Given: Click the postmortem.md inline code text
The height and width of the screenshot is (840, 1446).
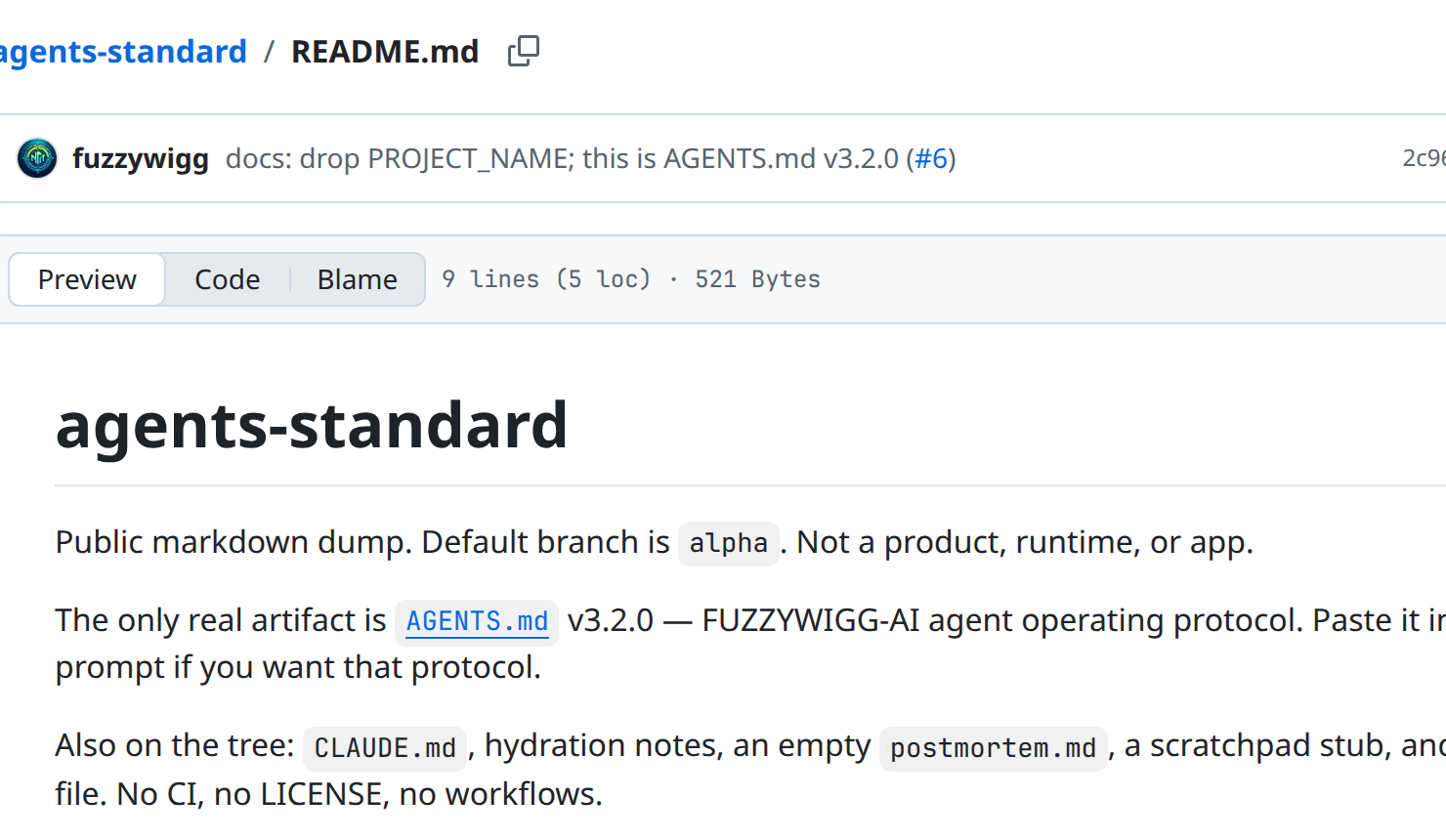Looking at the screenshot, I should coord(993,748).
